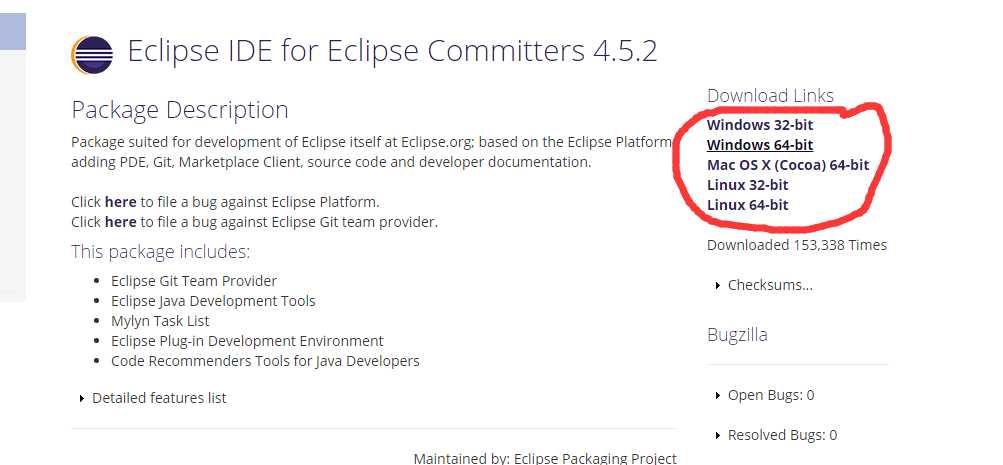Image resolution: width=1003 pixels, height=465 pixels.
Task: Click the Detailed features list triangle arrow
Action: 82,398
